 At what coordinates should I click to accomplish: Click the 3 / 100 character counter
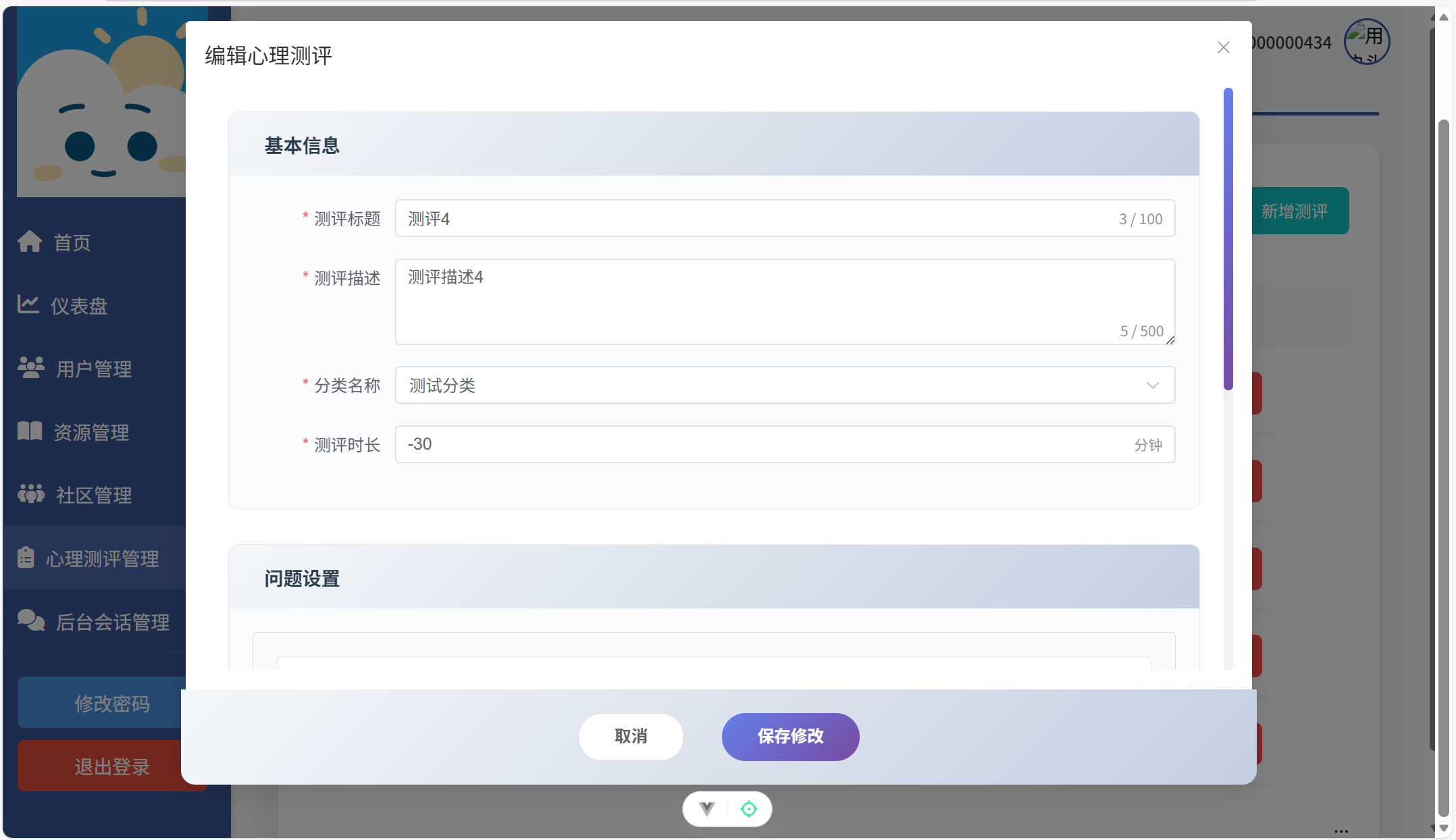coord(1141,219)
